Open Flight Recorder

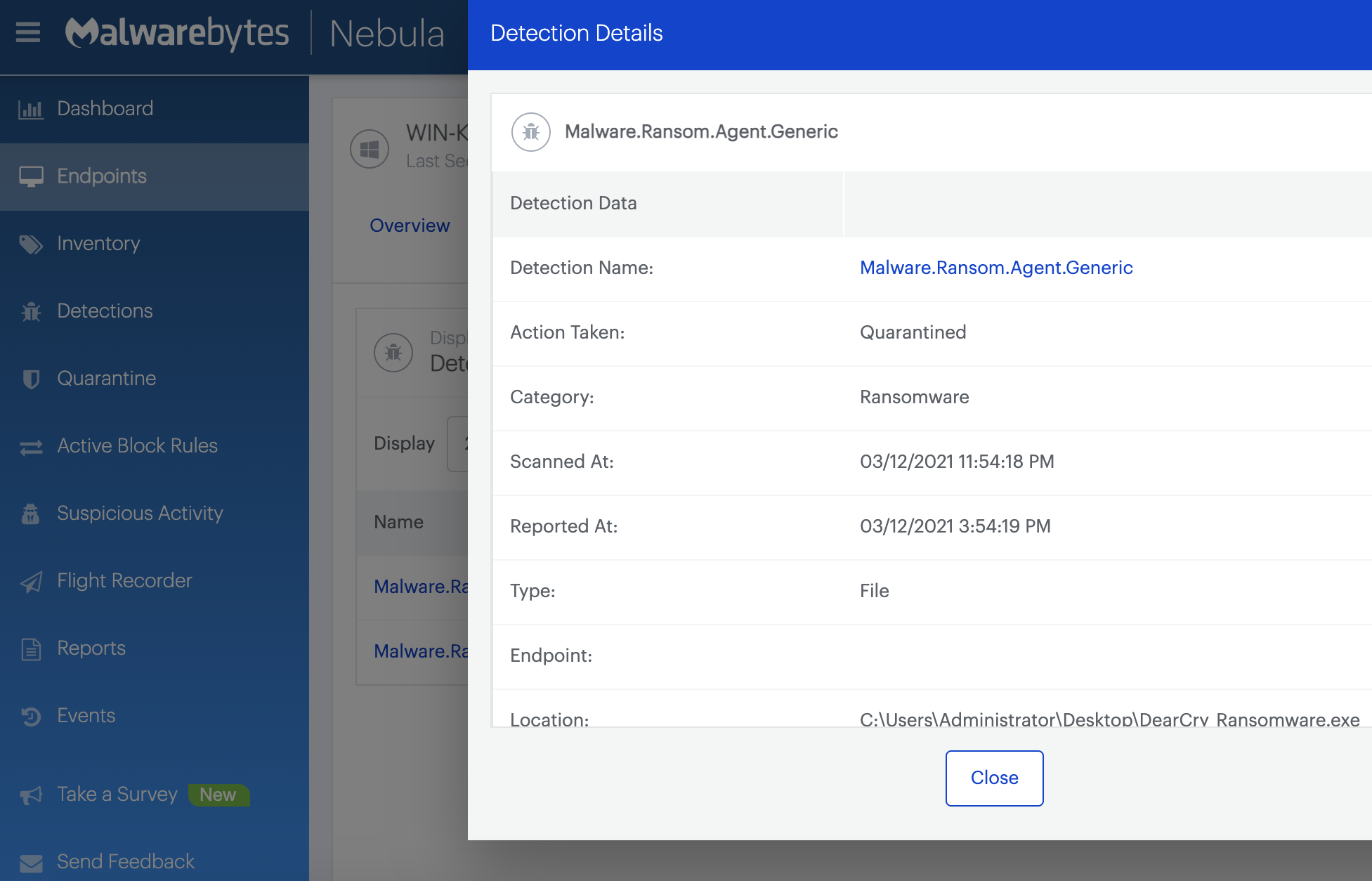(x=155, y=581)
